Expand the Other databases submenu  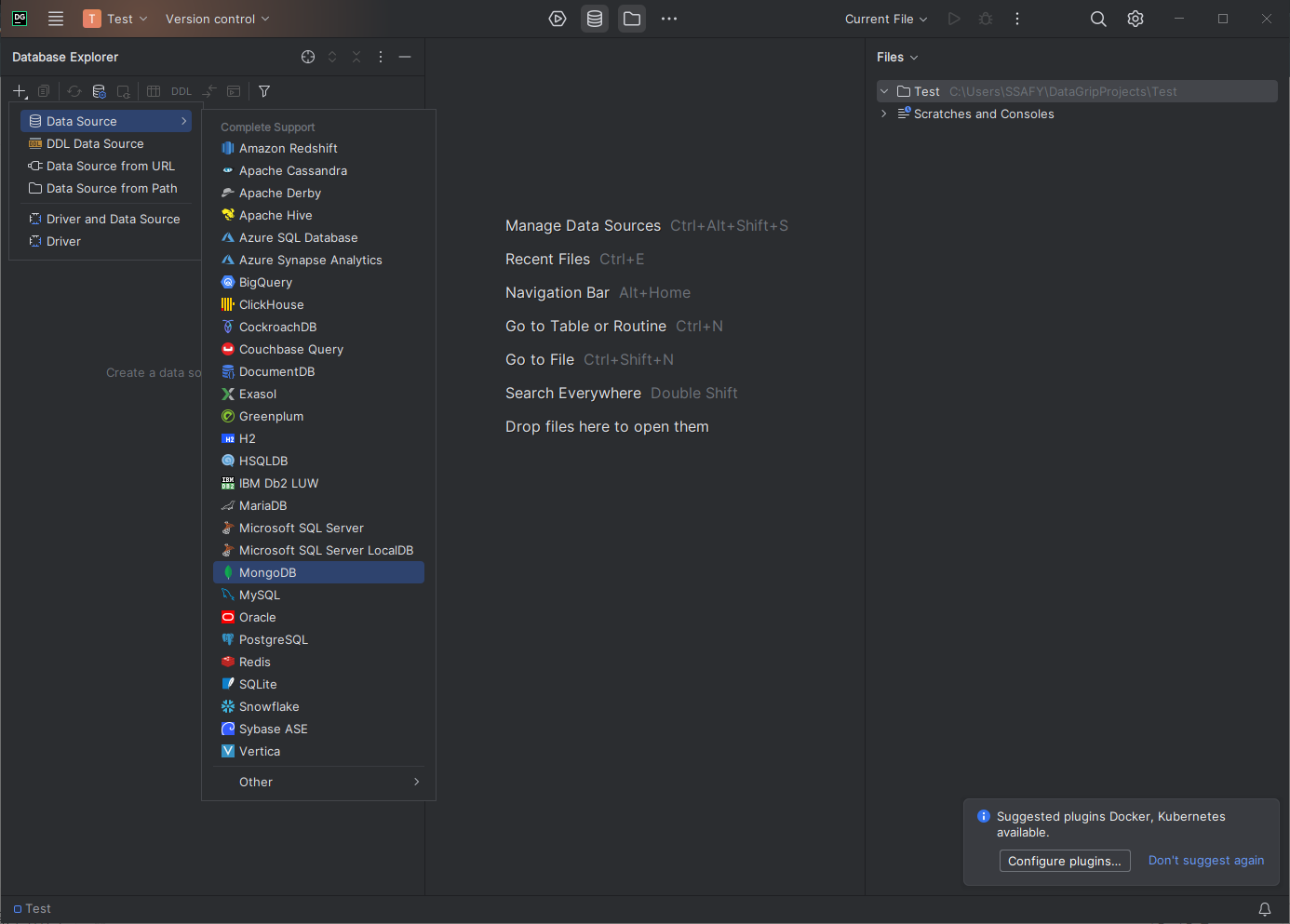click(318, 782)
